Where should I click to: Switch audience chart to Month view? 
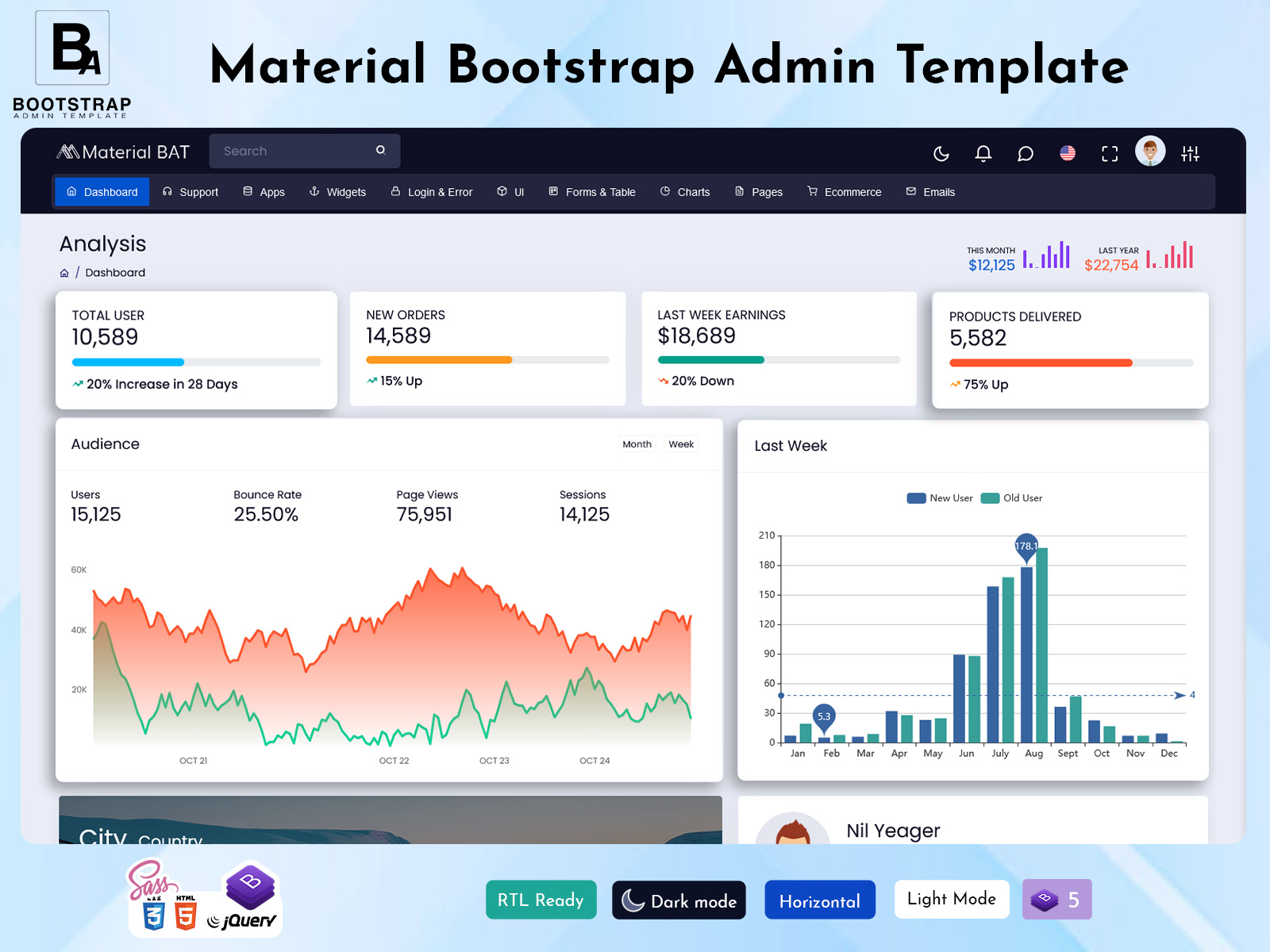[637, 443]
